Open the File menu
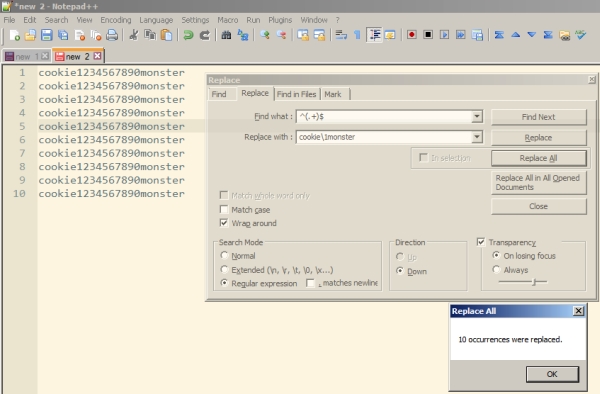This screenshot has width=600, height=394. pyautogui.click(x=9, y=20)
